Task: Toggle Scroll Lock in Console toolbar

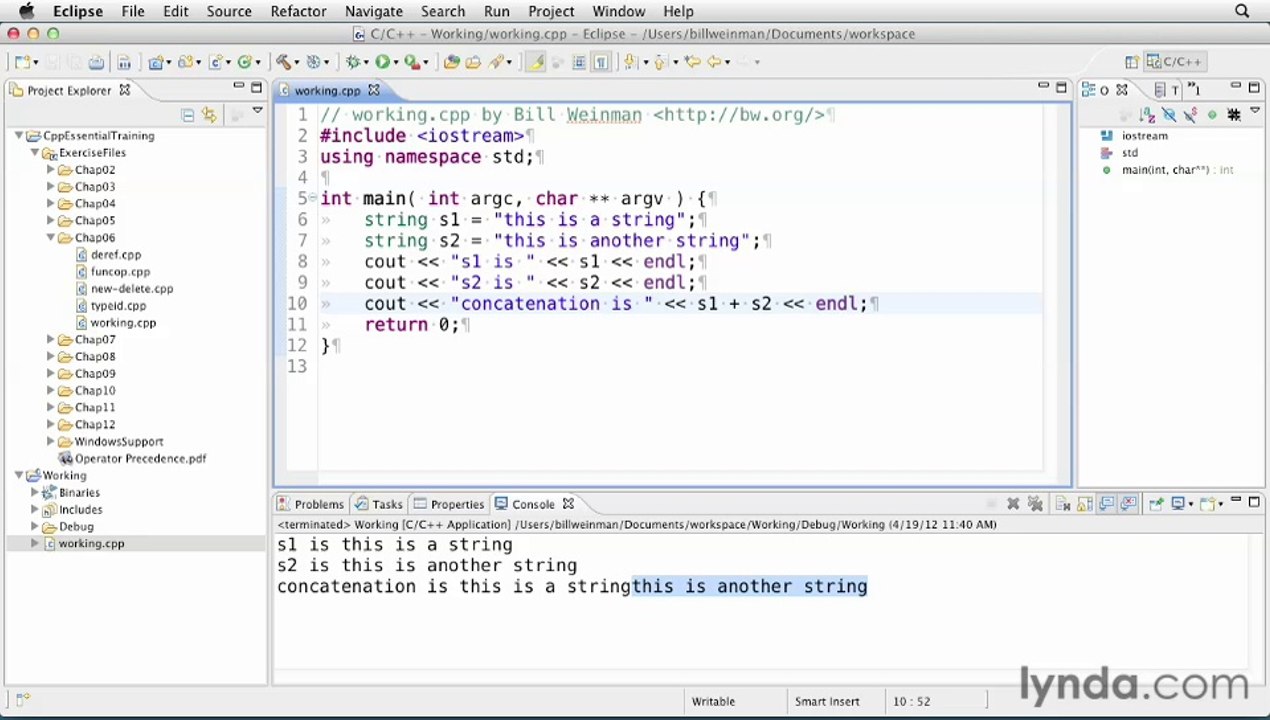Action: (x=1085, y=504)
